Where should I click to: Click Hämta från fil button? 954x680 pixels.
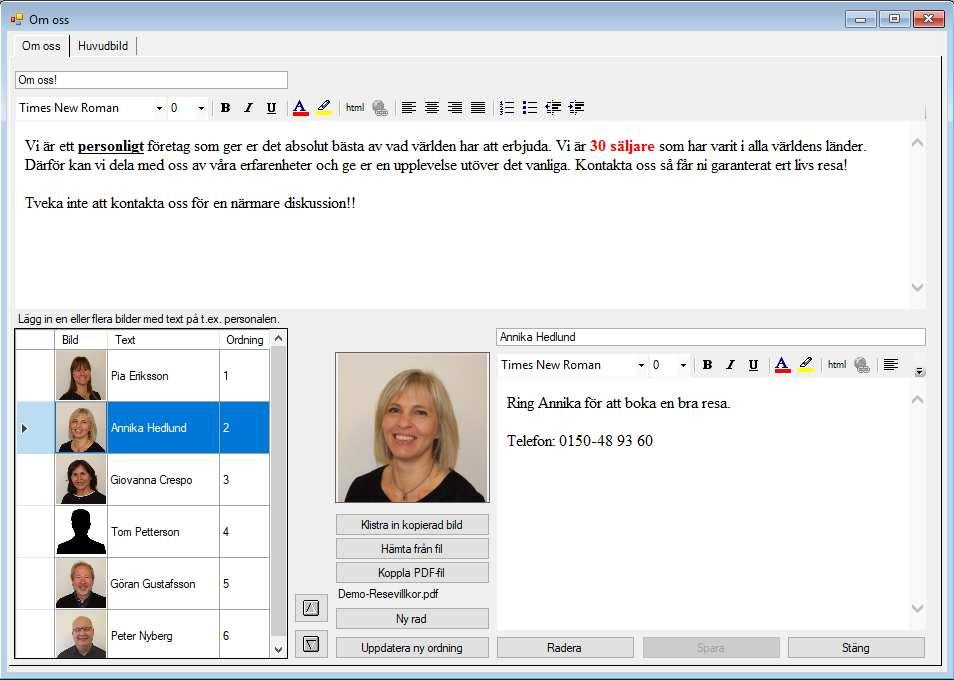point(412,549)
